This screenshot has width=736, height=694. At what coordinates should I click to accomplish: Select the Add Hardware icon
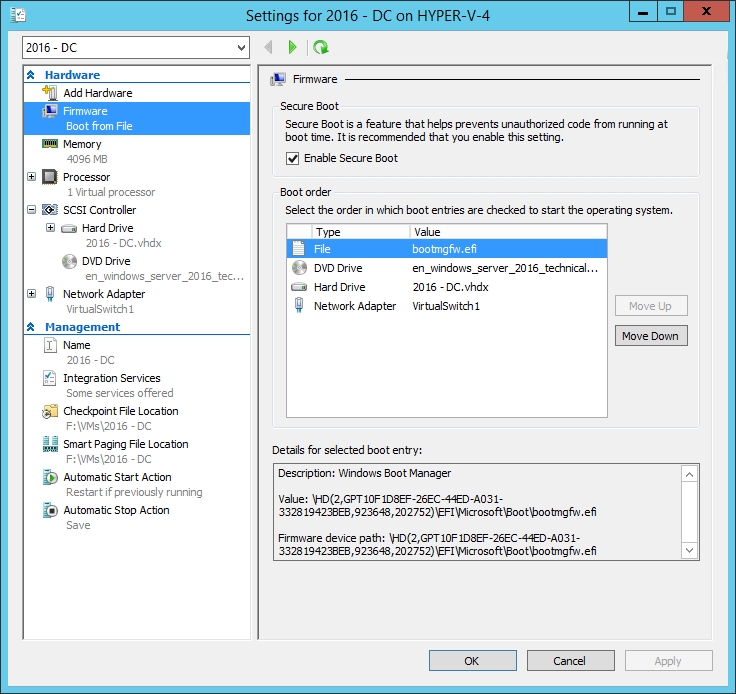50,93
